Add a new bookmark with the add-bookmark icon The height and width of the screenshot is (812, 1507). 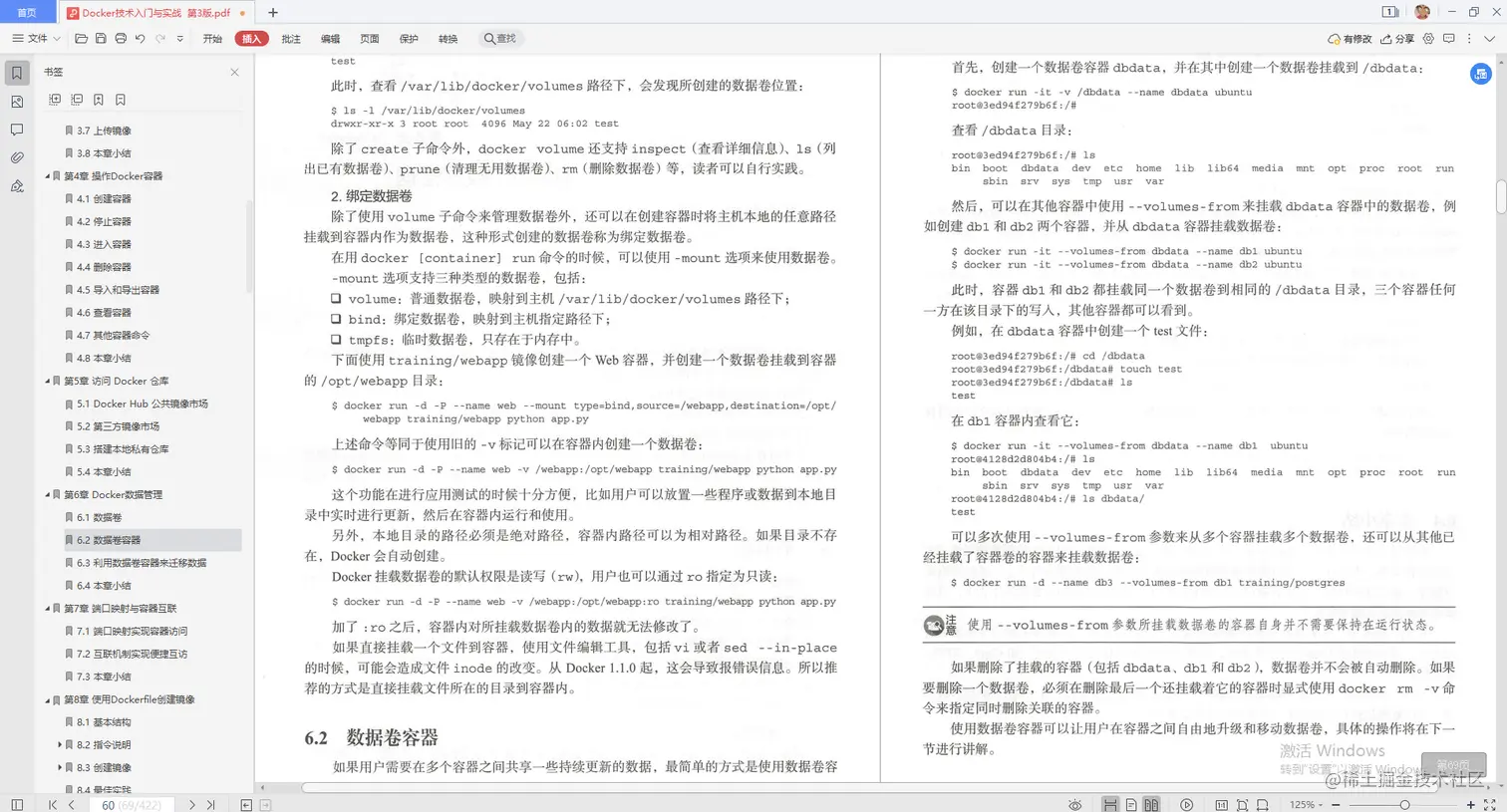[x=98, y=100]
